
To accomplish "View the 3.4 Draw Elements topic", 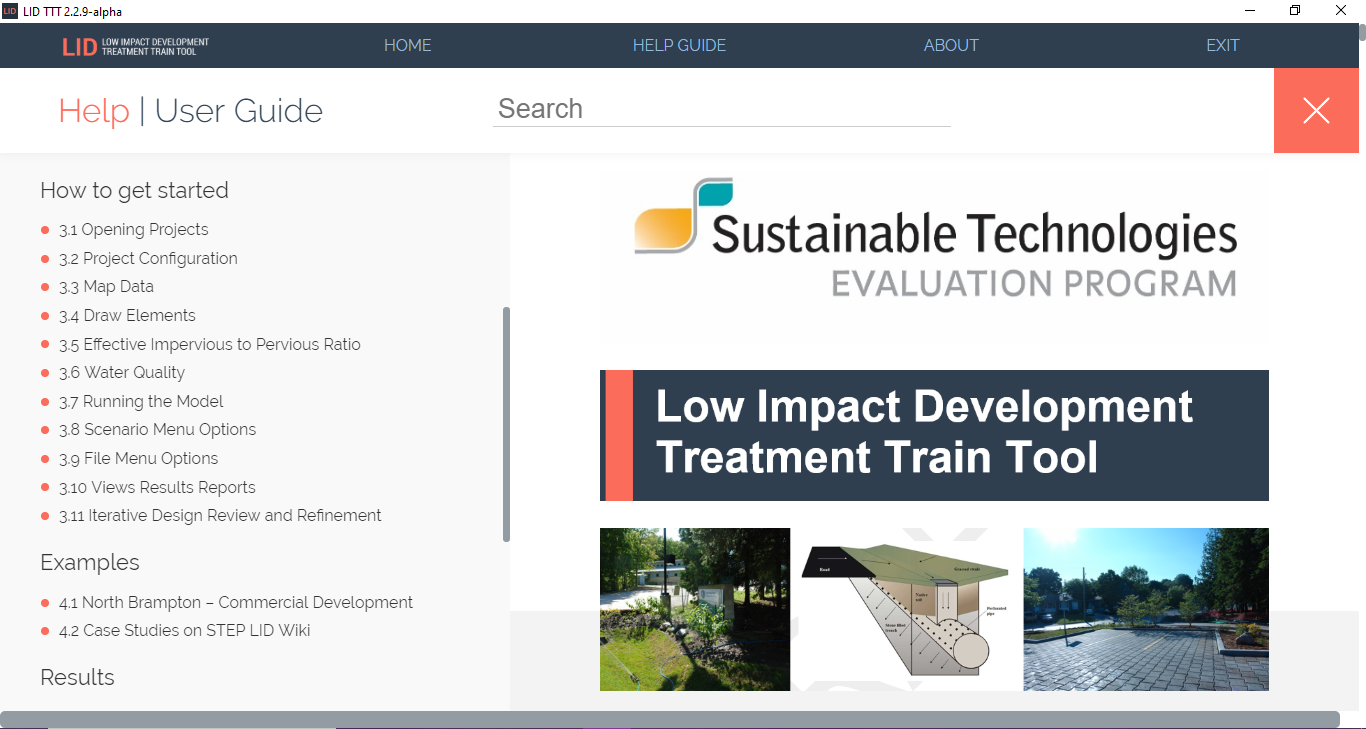I will click(127, 315).
